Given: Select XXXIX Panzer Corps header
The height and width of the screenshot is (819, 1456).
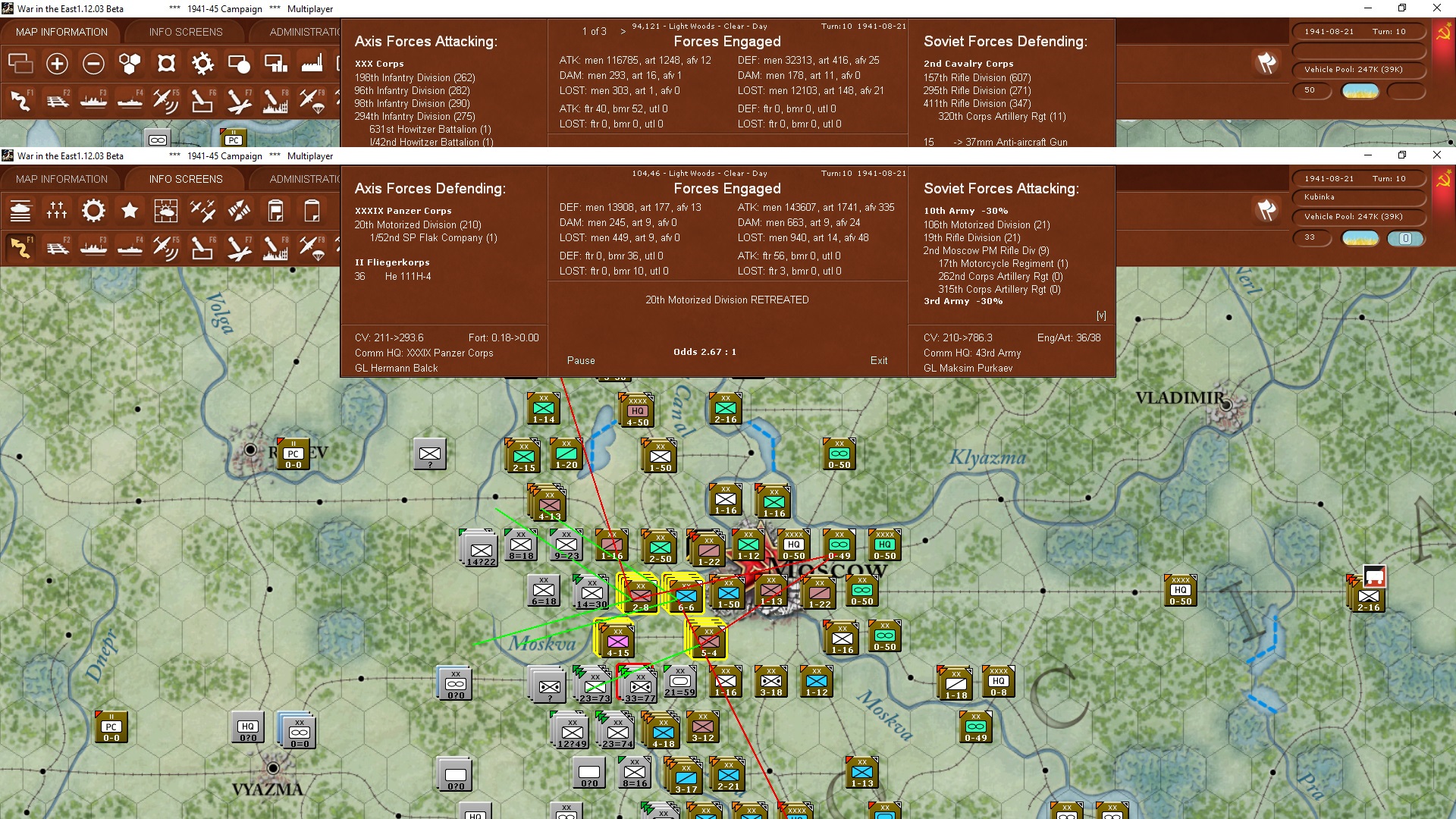Looking at the screenshot, I should [x=403, y=211].
